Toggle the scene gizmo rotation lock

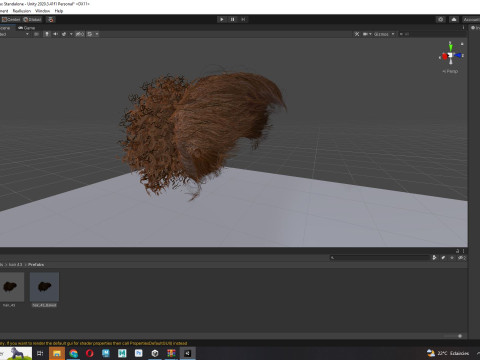pos(462,44)
